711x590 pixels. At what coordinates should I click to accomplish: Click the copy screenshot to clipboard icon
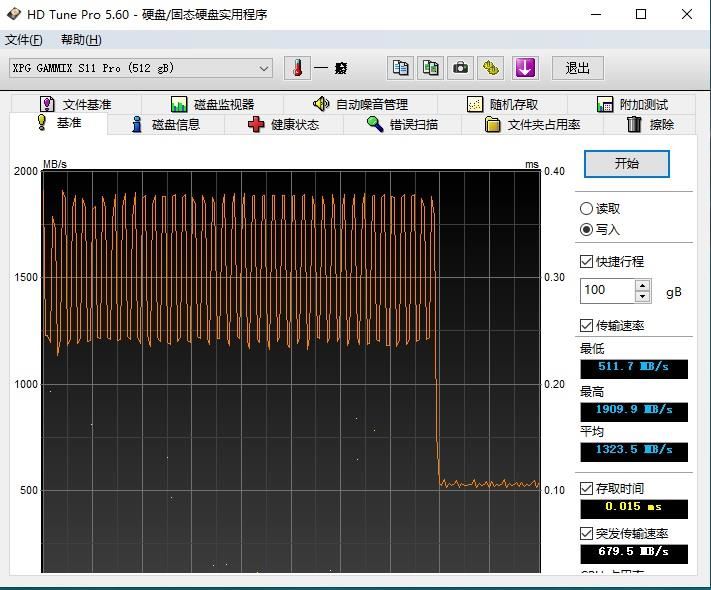430,68
